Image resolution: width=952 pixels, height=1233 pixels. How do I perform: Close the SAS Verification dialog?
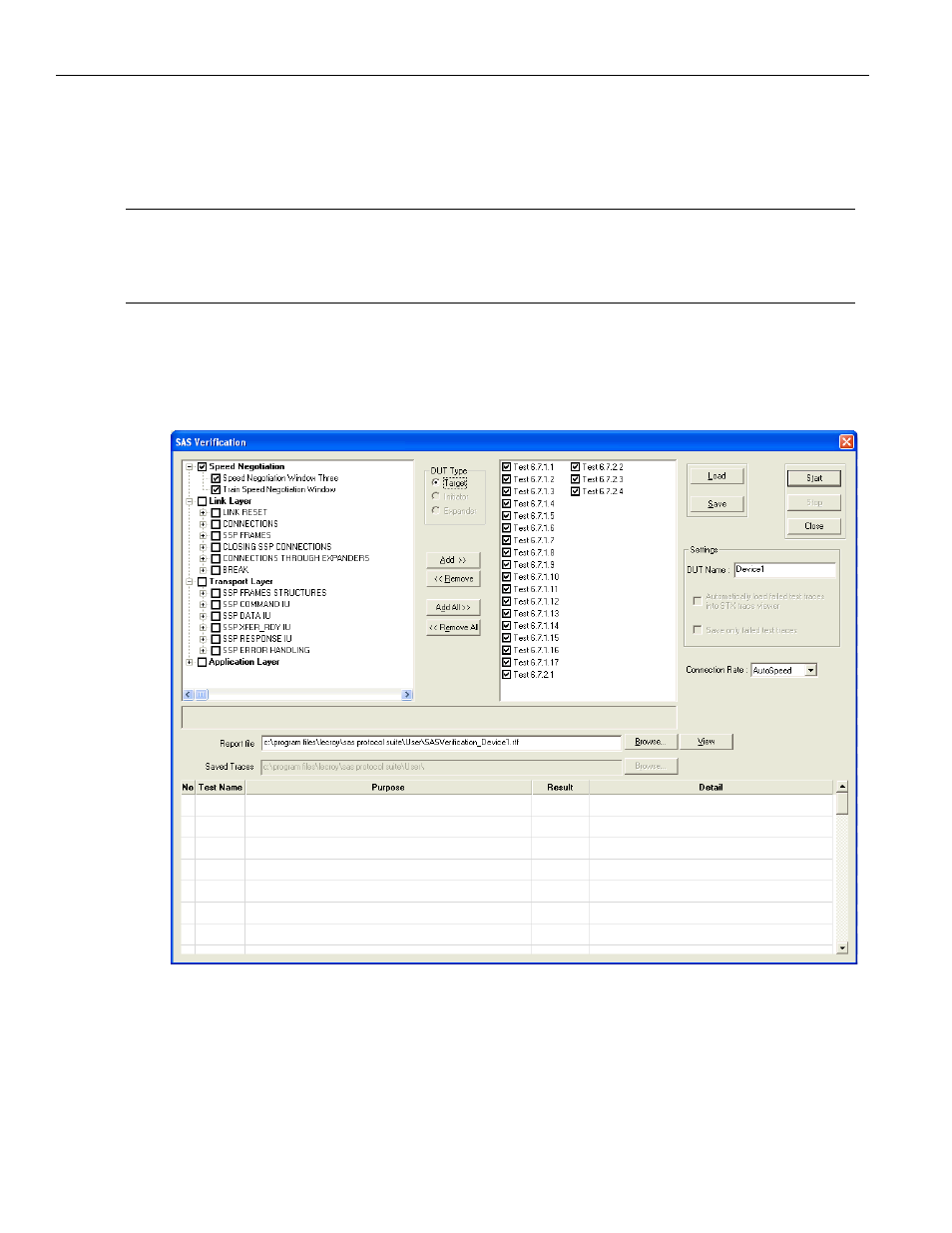coord(846,441)
